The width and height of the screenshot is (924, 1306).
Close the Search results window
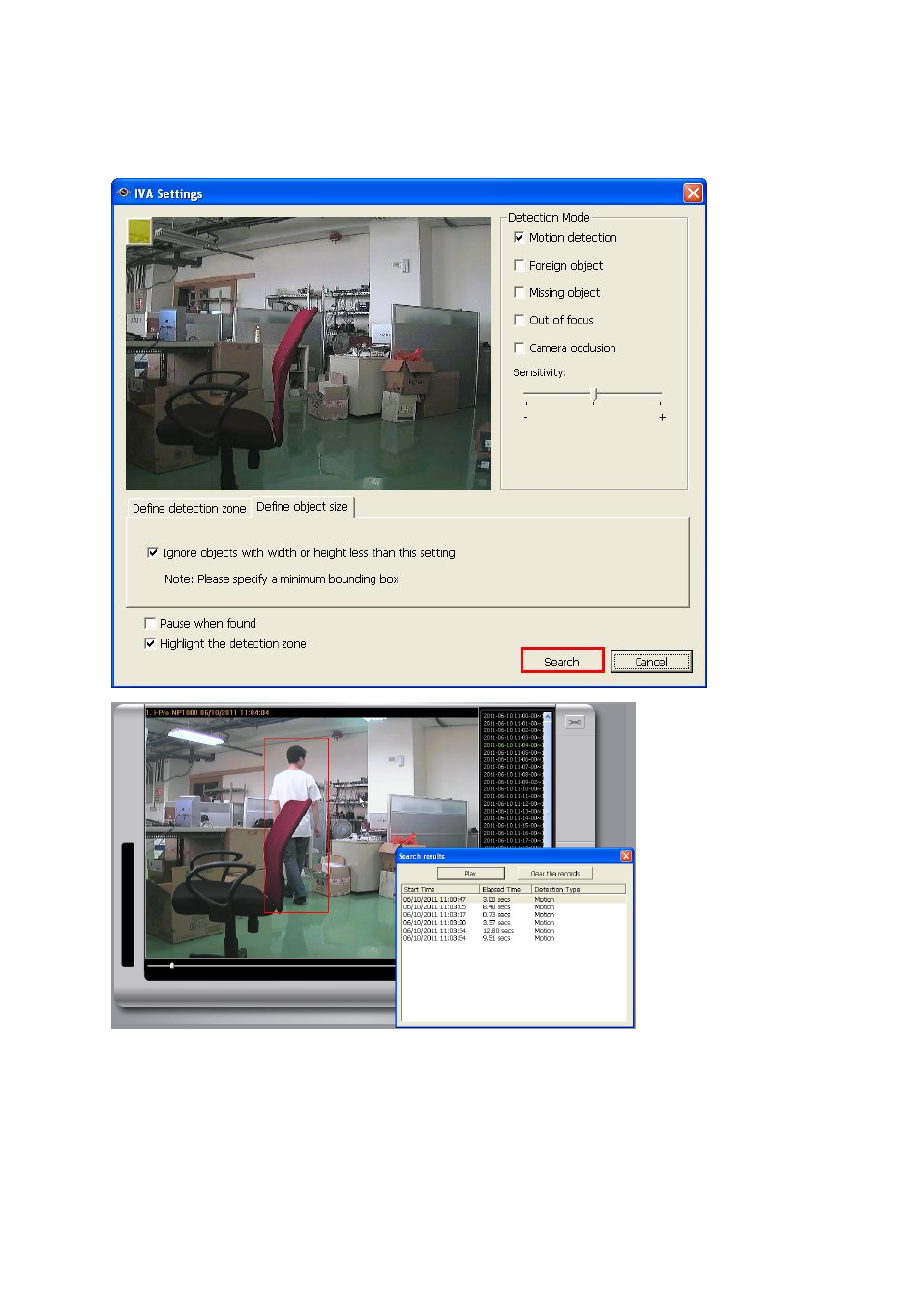pos(626,856)
